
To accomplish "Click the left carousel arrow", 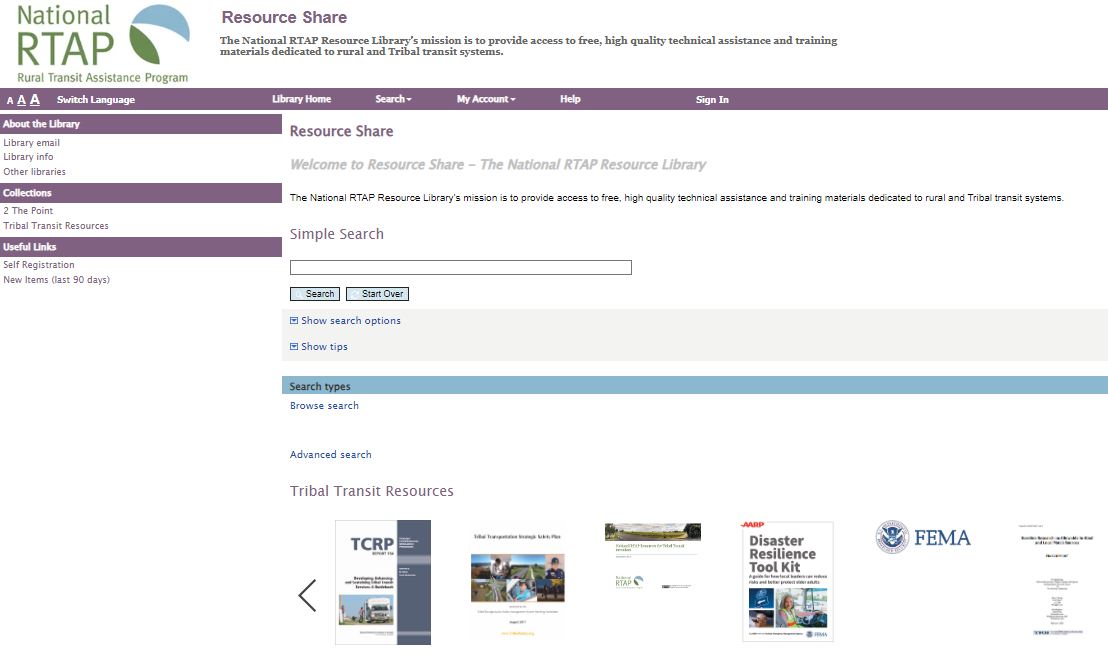I will click(306, 595).
